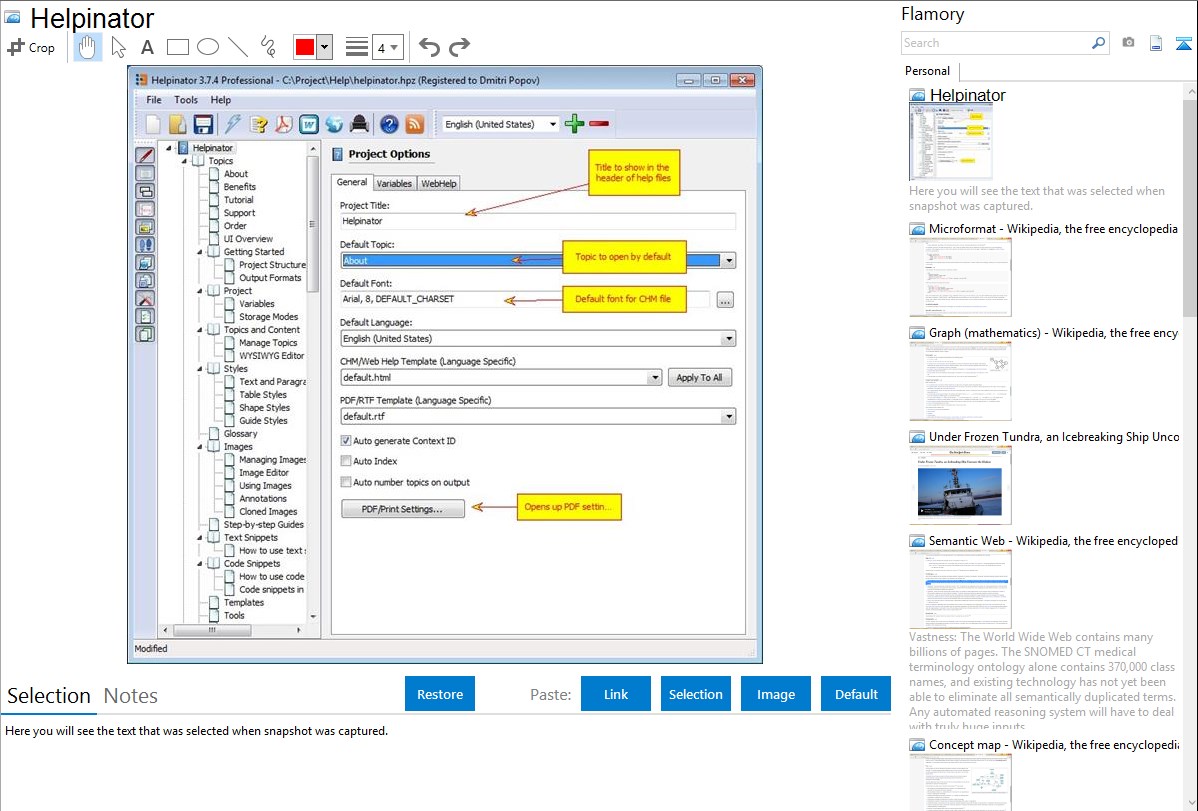Open the line width 4 dropdown
The width and height of the screenshot is (1198, 811).
coord(387,47)
